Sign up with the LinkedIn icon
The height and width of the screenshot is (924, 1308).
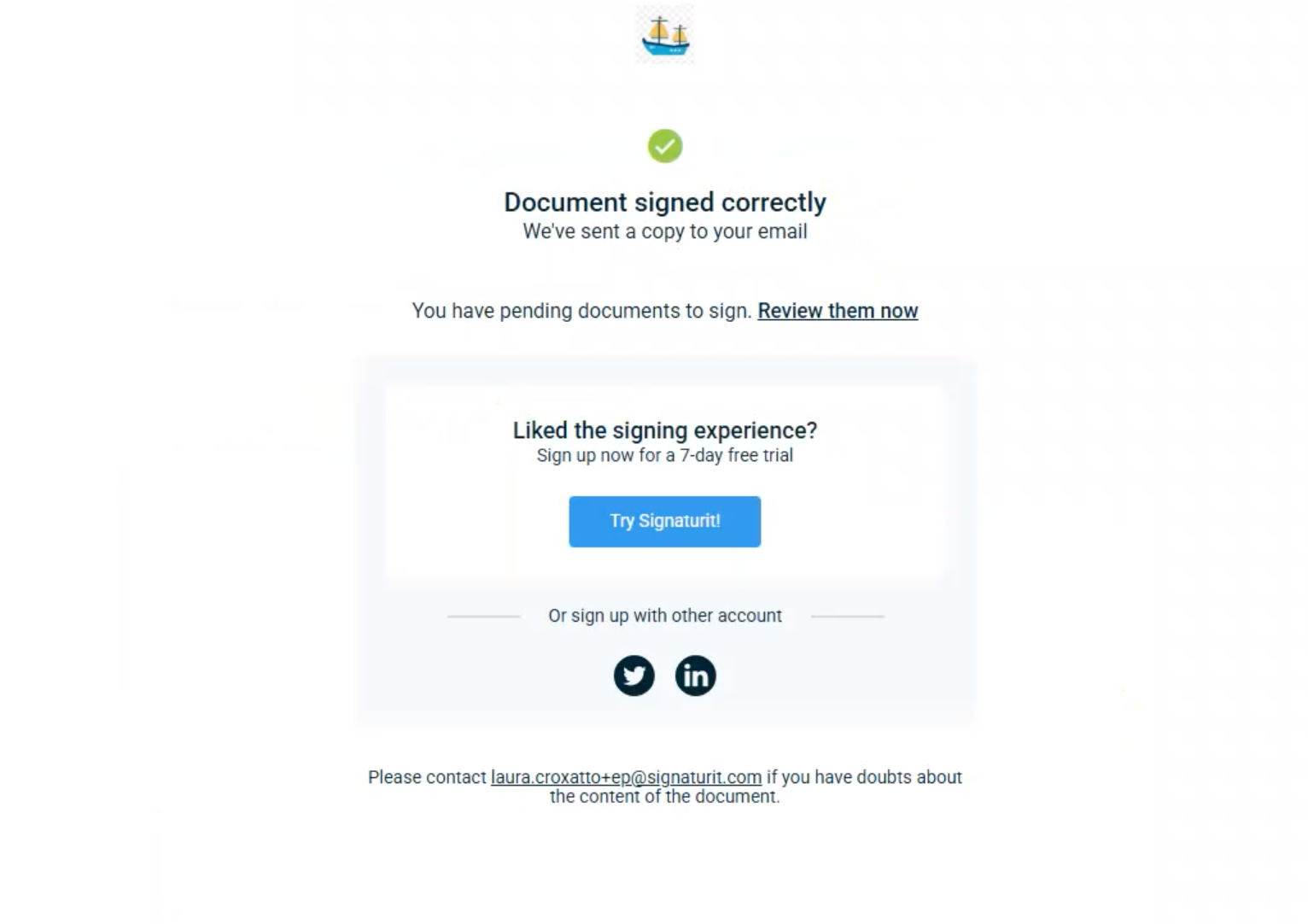(696, 675)
